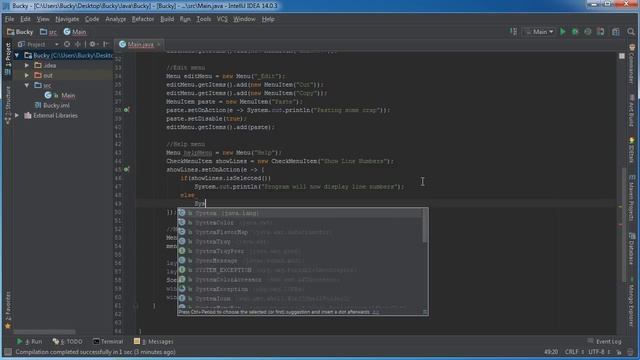Open the Terminal tool window
Image resolution: width=640 pixels, height=360 pixels.
[108, 342]
